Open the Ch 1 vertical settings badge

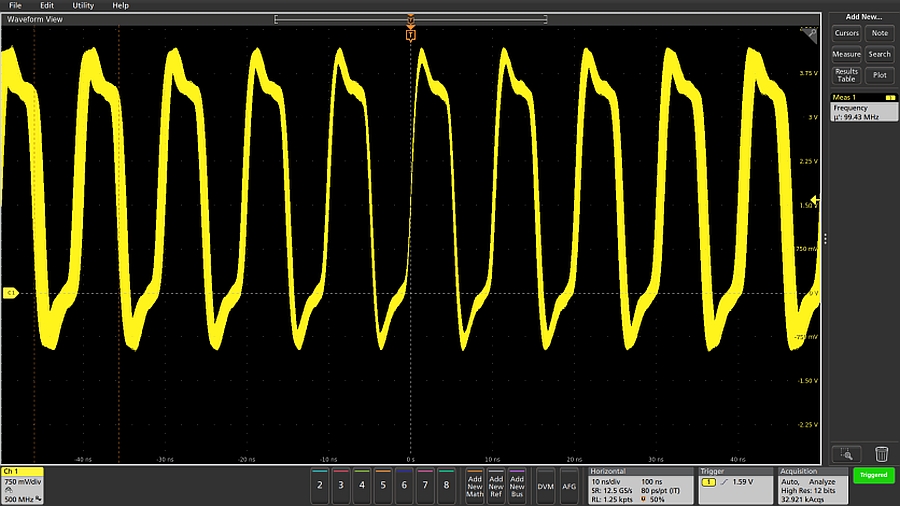22,485
